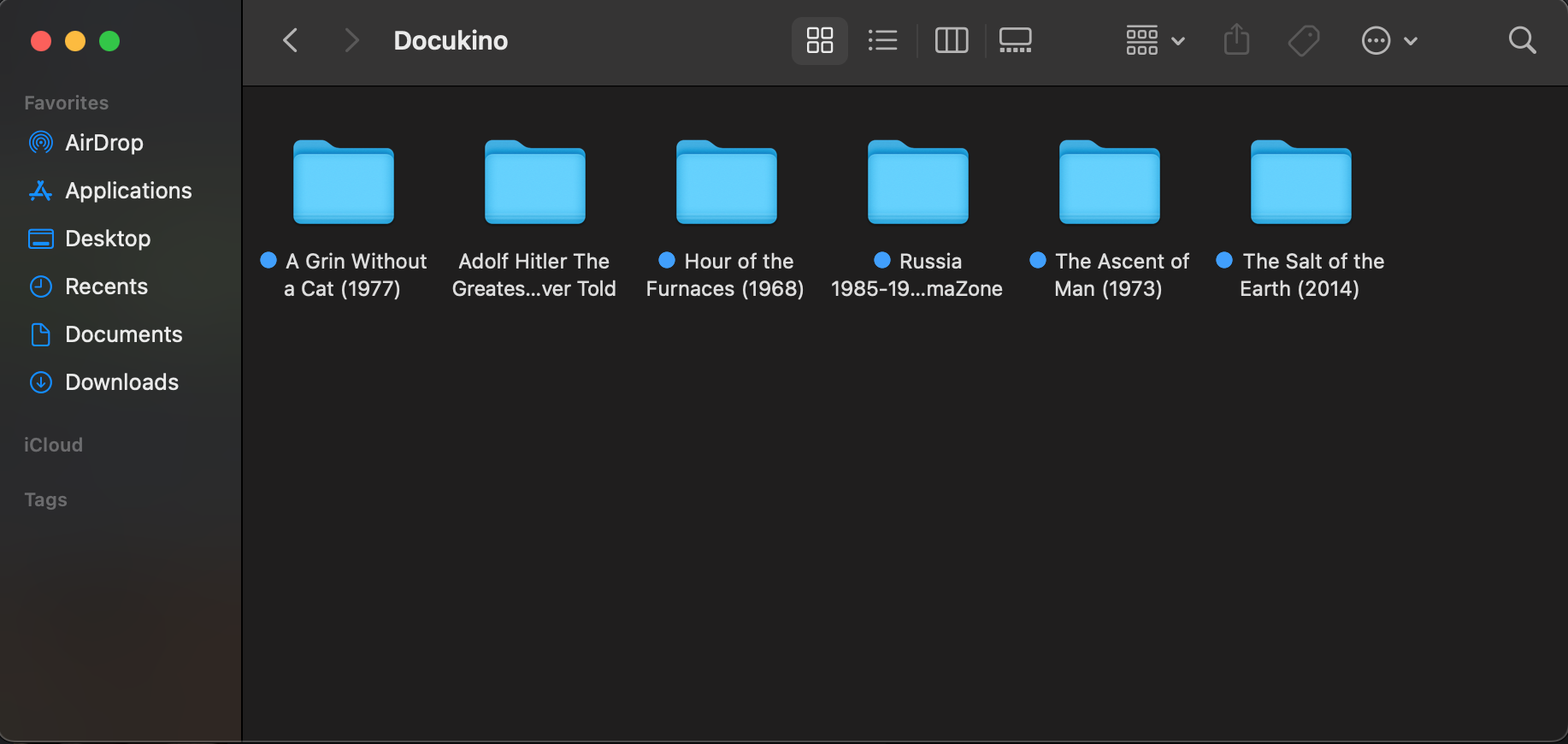This screenshot has width=1568, height=744.
Task: Switch to gallery view
Action: tap(1016, 40)
